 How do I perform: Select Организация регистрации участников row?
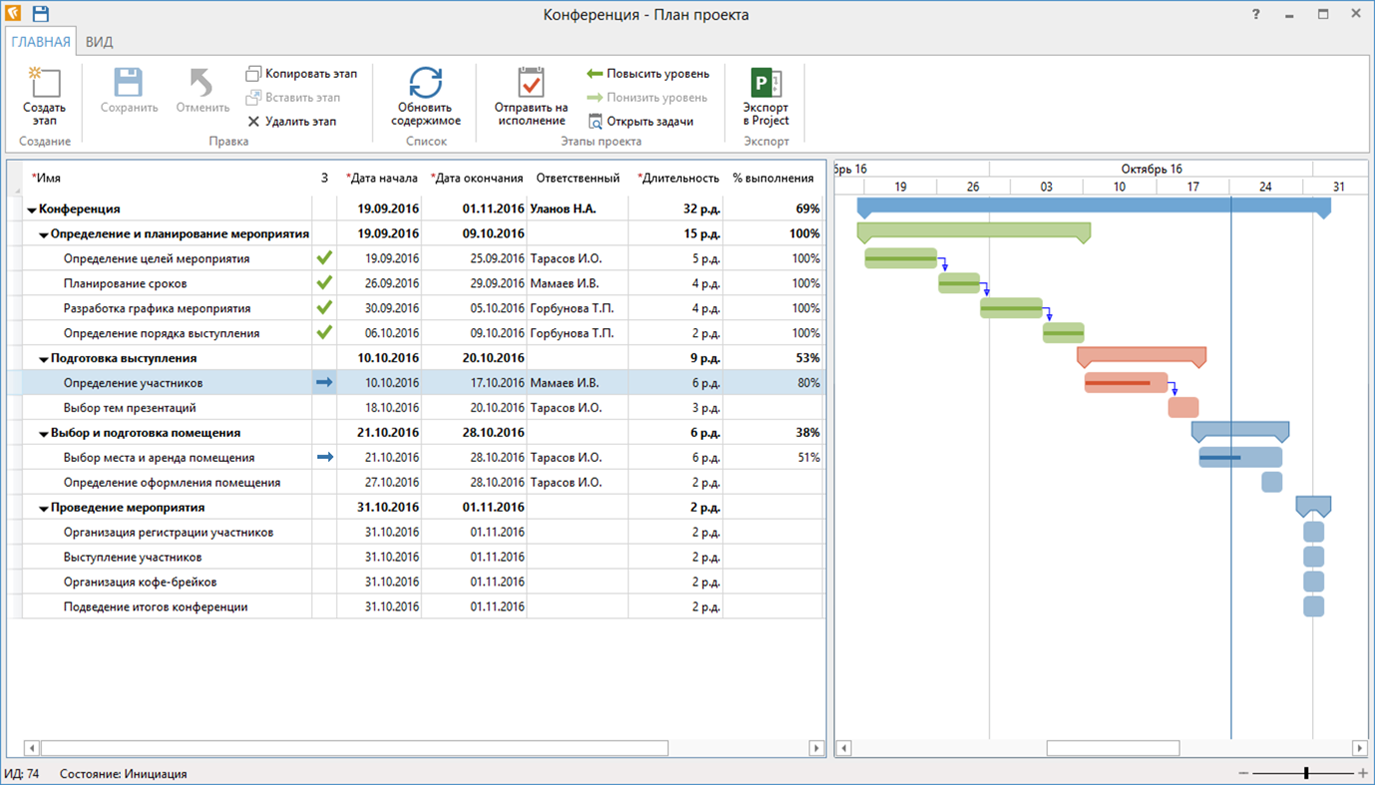[x=417, y=532]
